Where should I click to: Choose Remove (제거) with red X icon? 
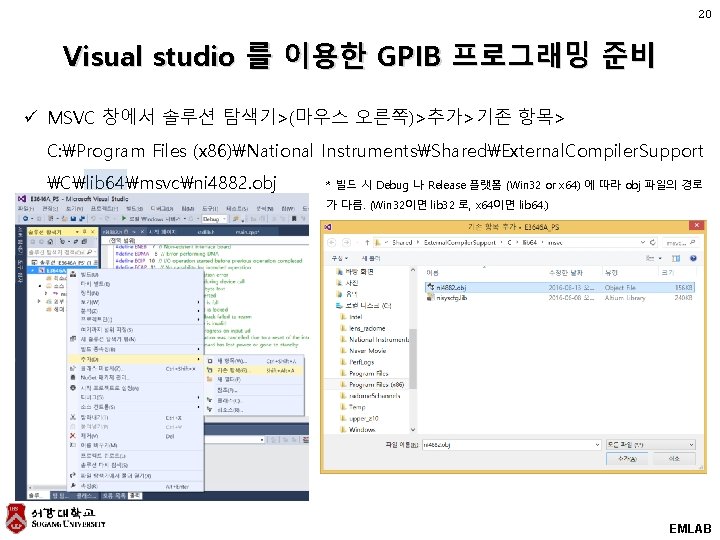(x=135, y=435)
